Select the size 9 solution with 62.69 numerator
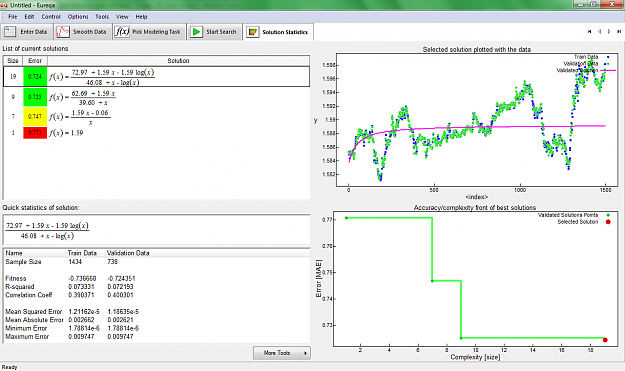The height and width of the screenshot is (371, 625). [x=156, y=97]
